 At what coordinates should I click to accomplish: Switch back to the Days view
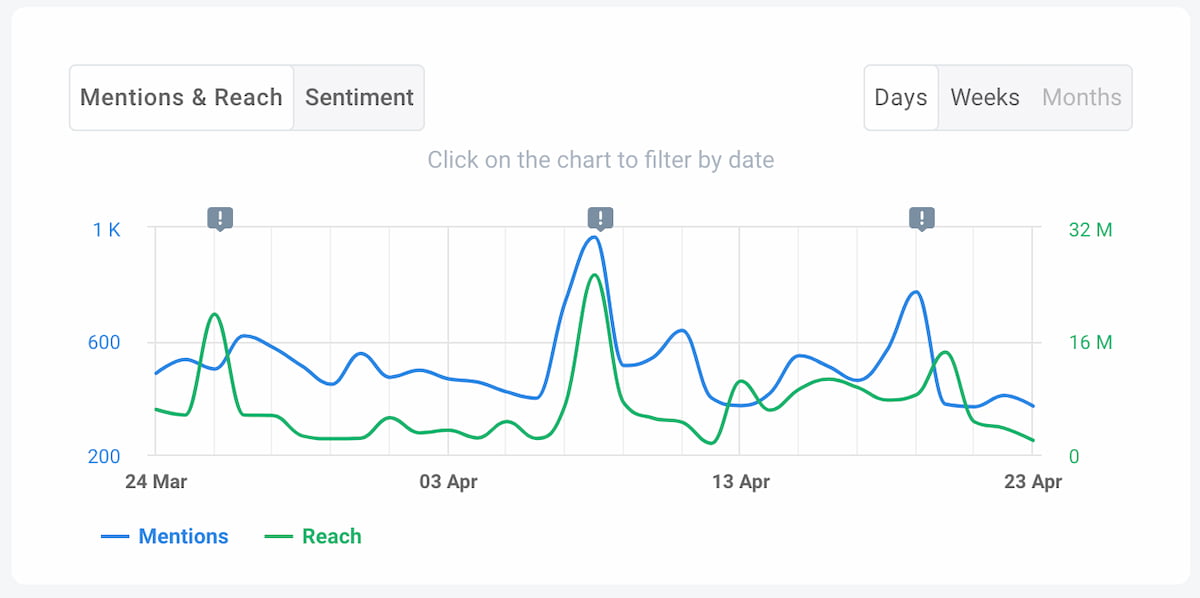click(x=900, y=97)
